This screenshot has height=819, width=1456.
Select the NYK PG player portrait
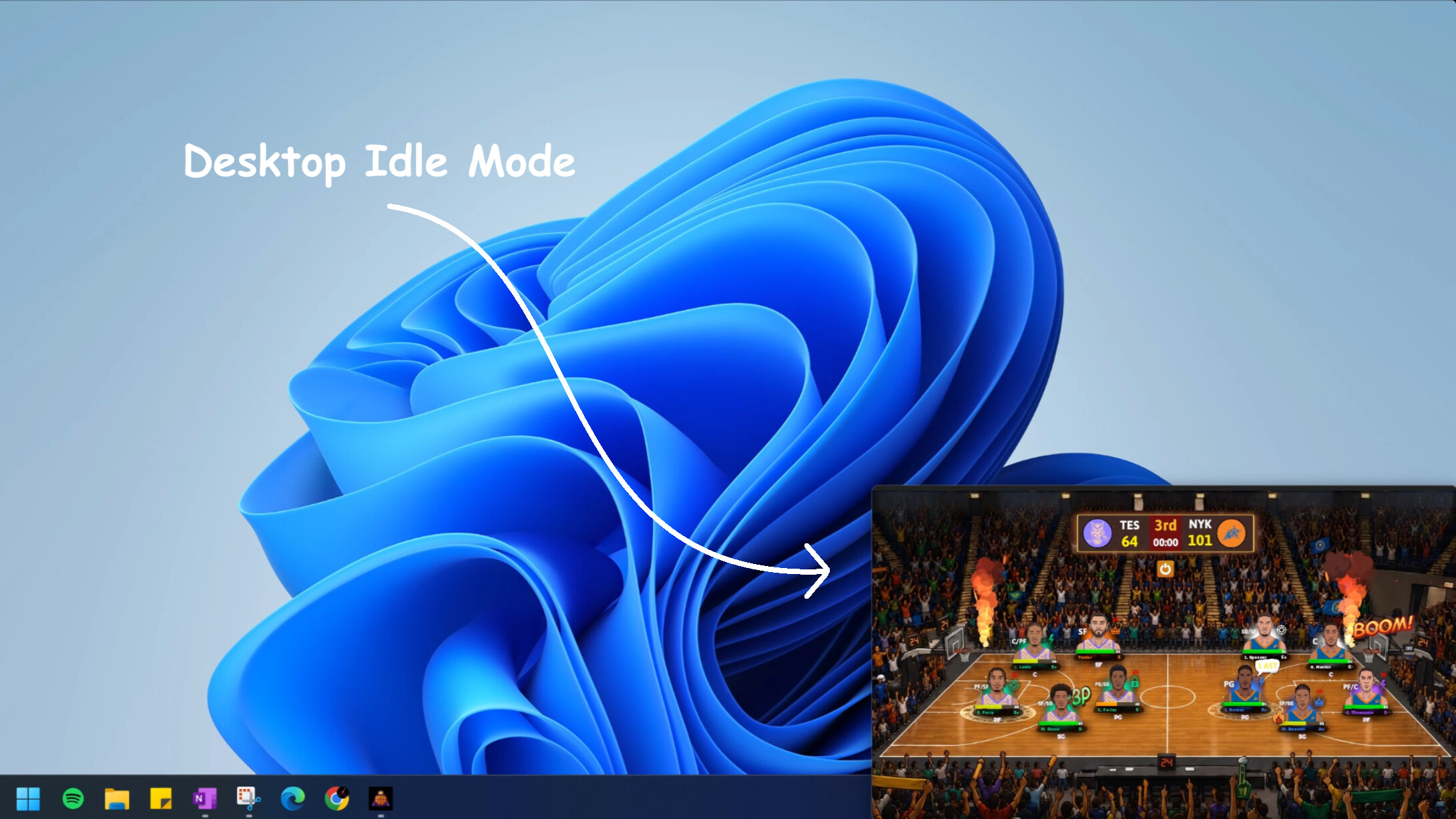click(1246, 684)
